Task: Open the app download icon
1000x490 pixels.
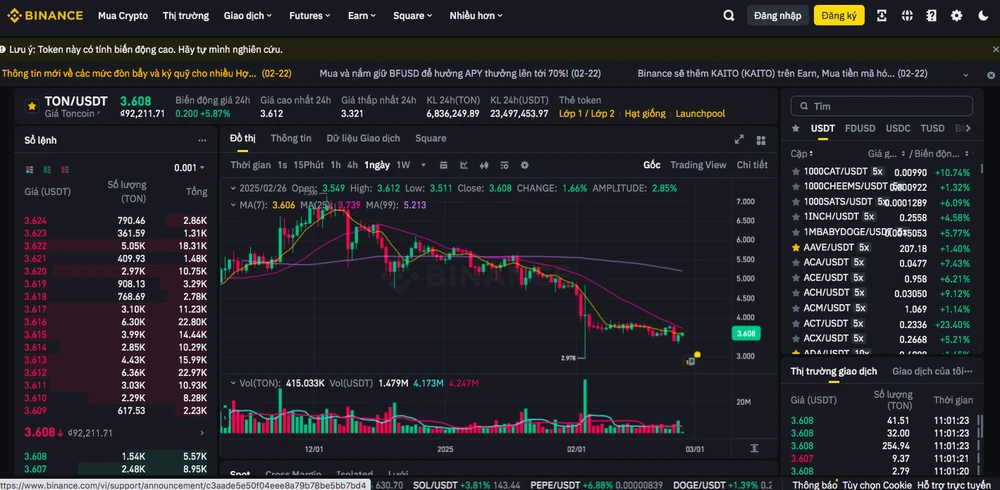Action: pyautogui.click(x=882, y=15)
